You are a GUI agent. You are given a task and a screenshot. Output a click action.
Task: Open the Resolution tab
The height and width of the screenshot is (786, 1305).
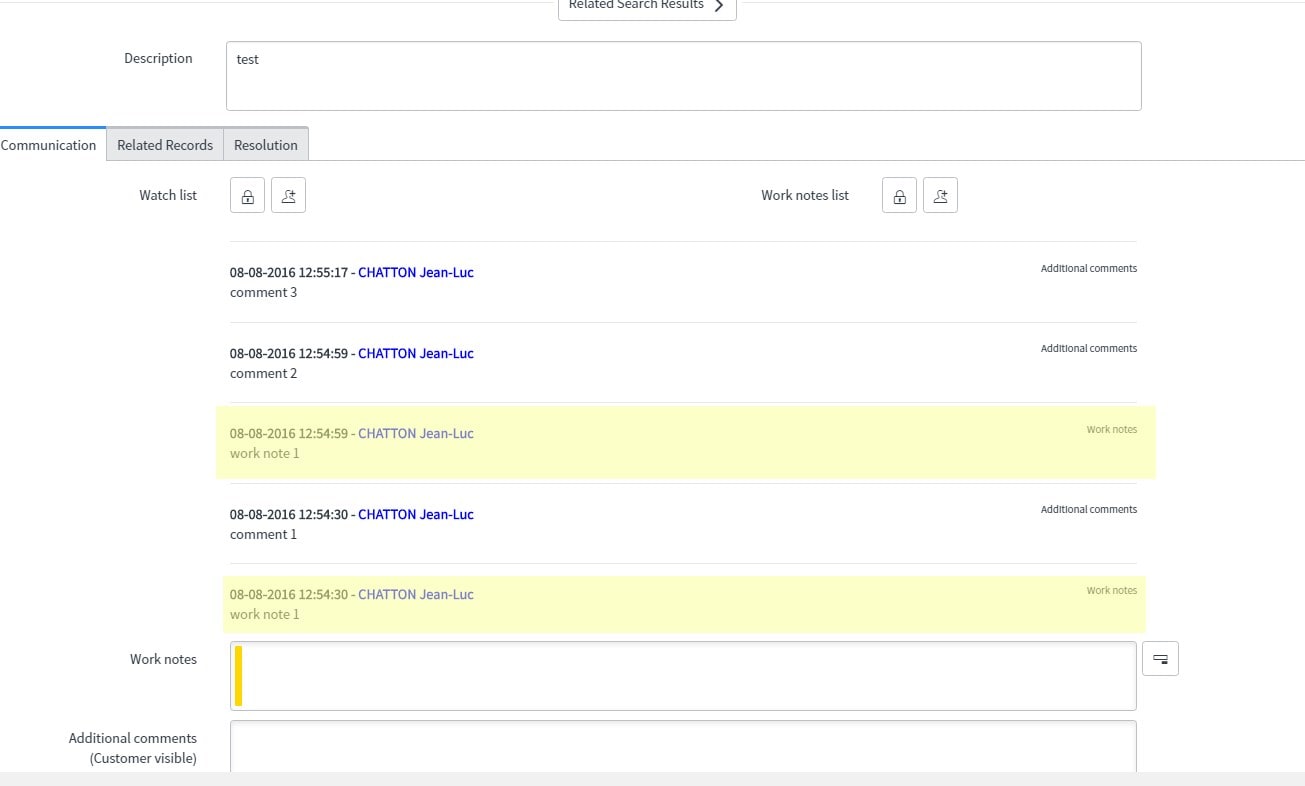pyautogui.click(x=266, y=145)
